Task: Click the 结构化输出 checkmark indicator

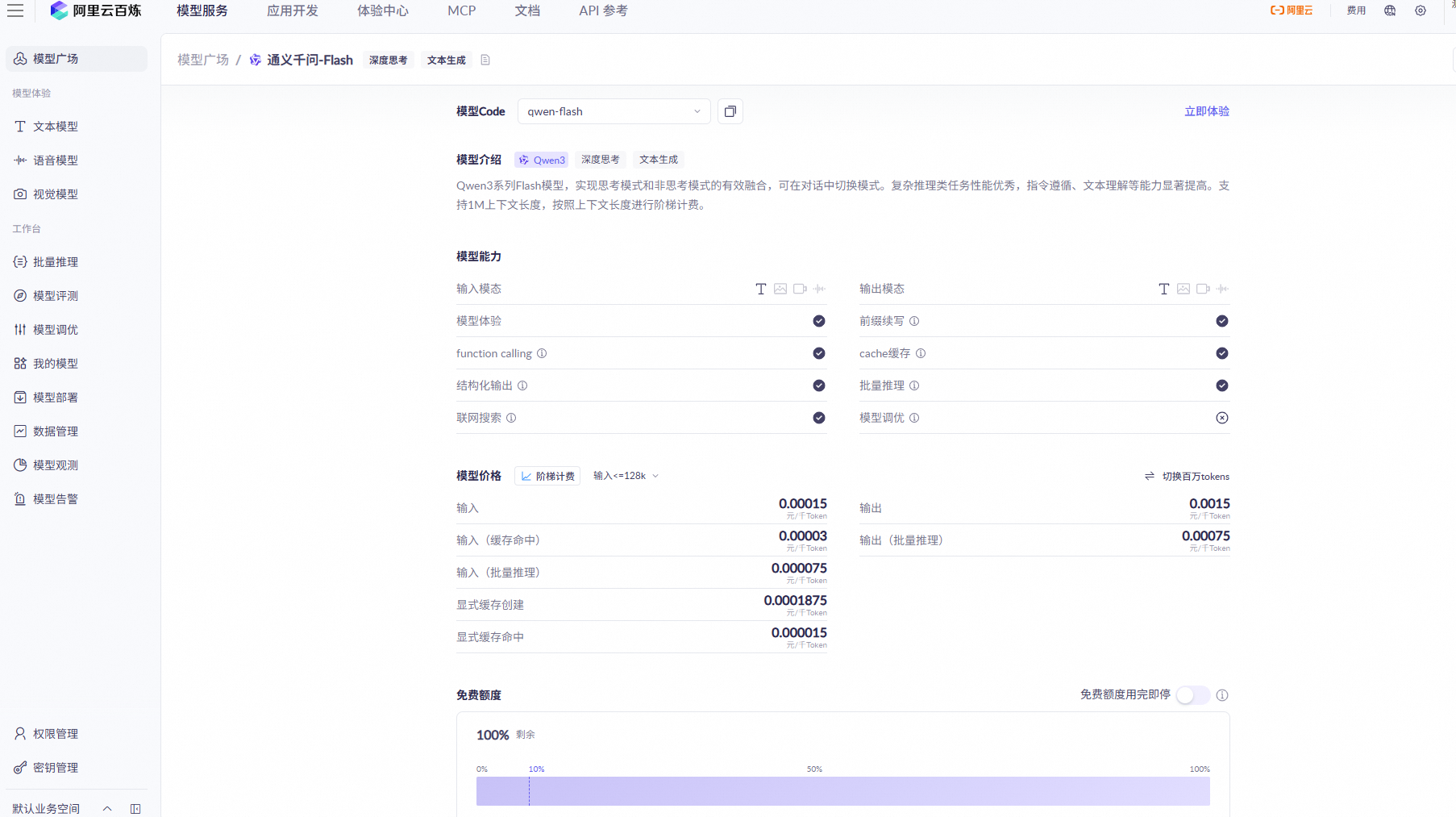Action: (819, 386)
